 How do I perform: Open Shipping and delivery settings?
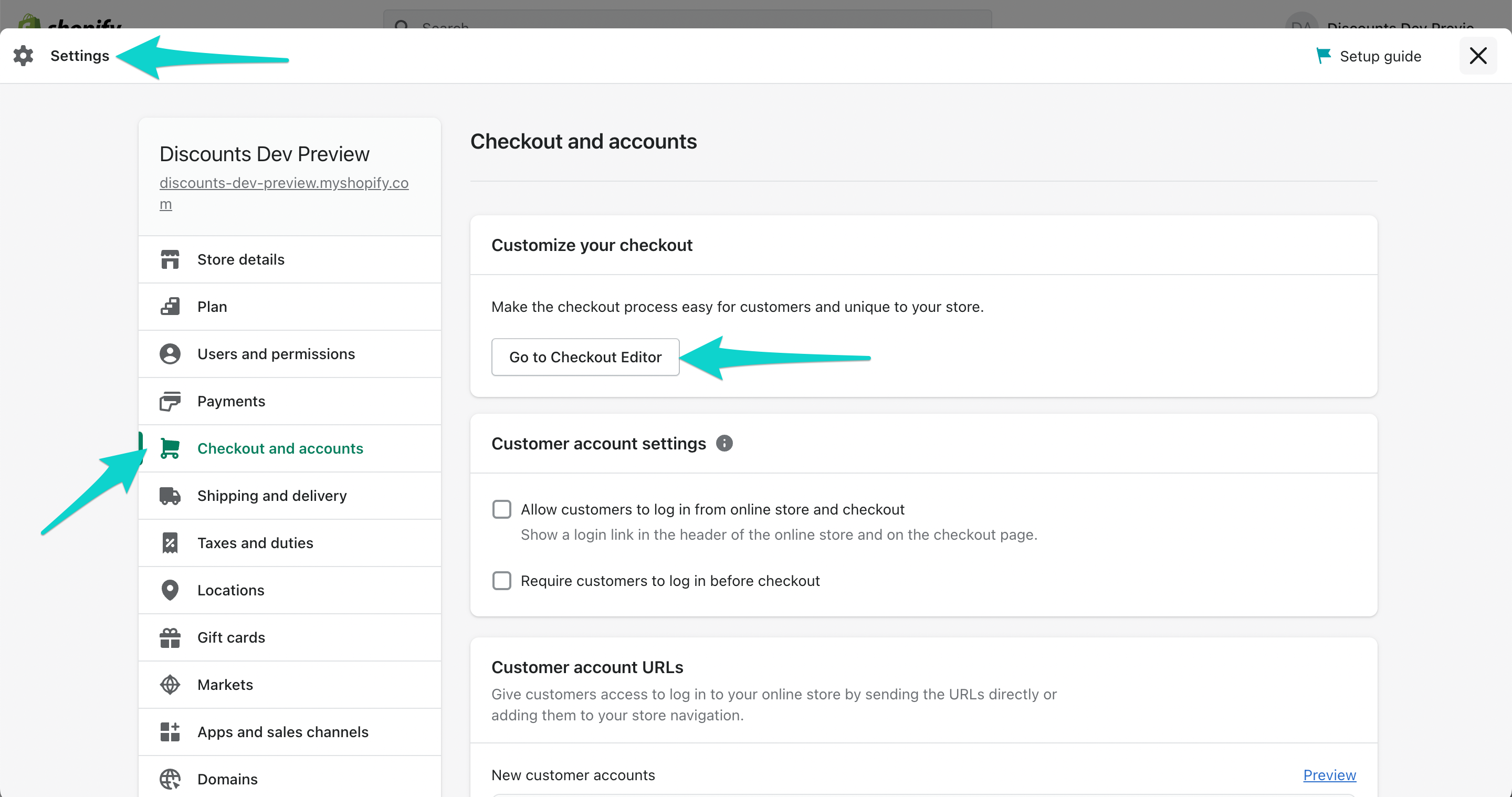[x=290, y=496]
